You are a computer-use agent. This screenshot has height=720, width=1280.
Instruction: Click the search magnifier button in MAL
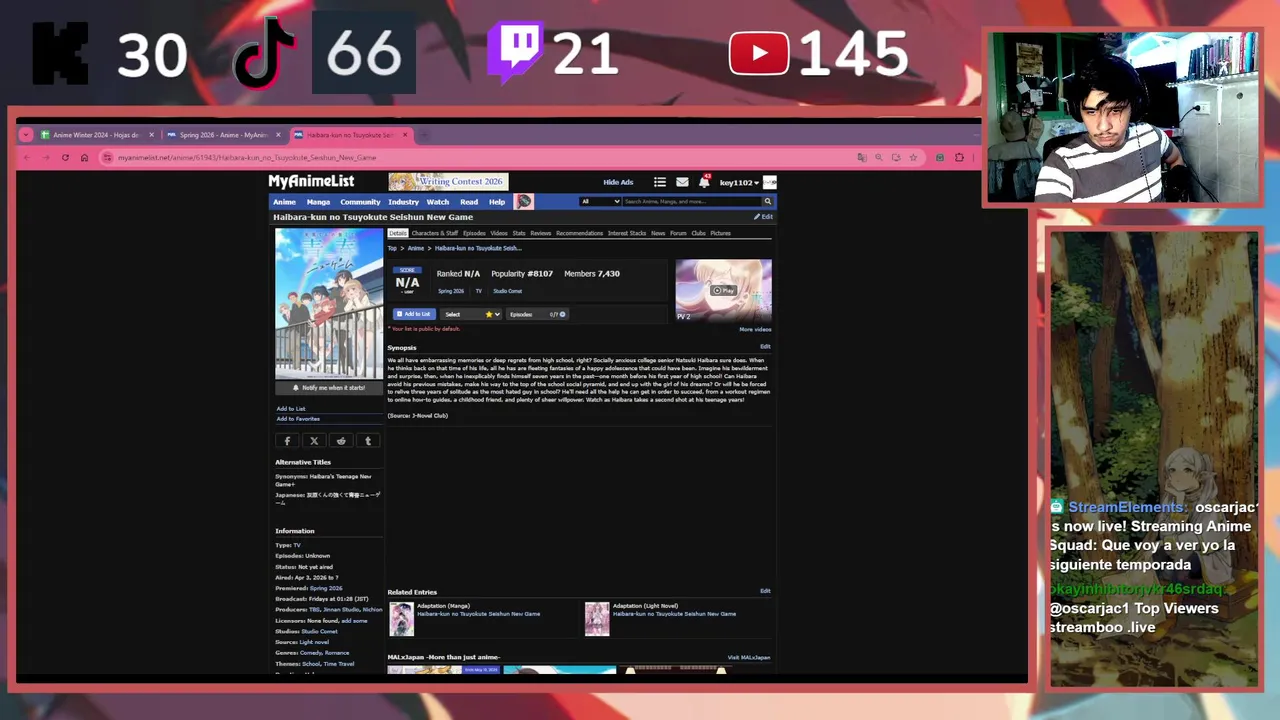(x=768, y=201)
